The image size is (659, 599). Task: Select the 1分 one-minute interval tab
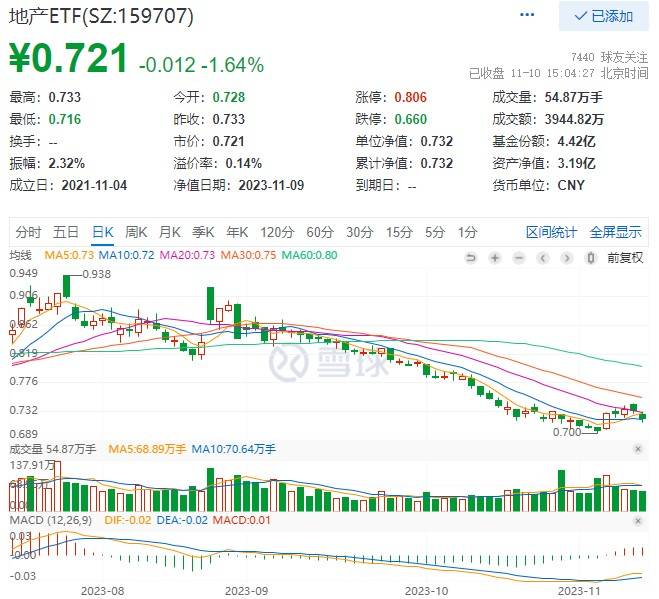[467, 233]
